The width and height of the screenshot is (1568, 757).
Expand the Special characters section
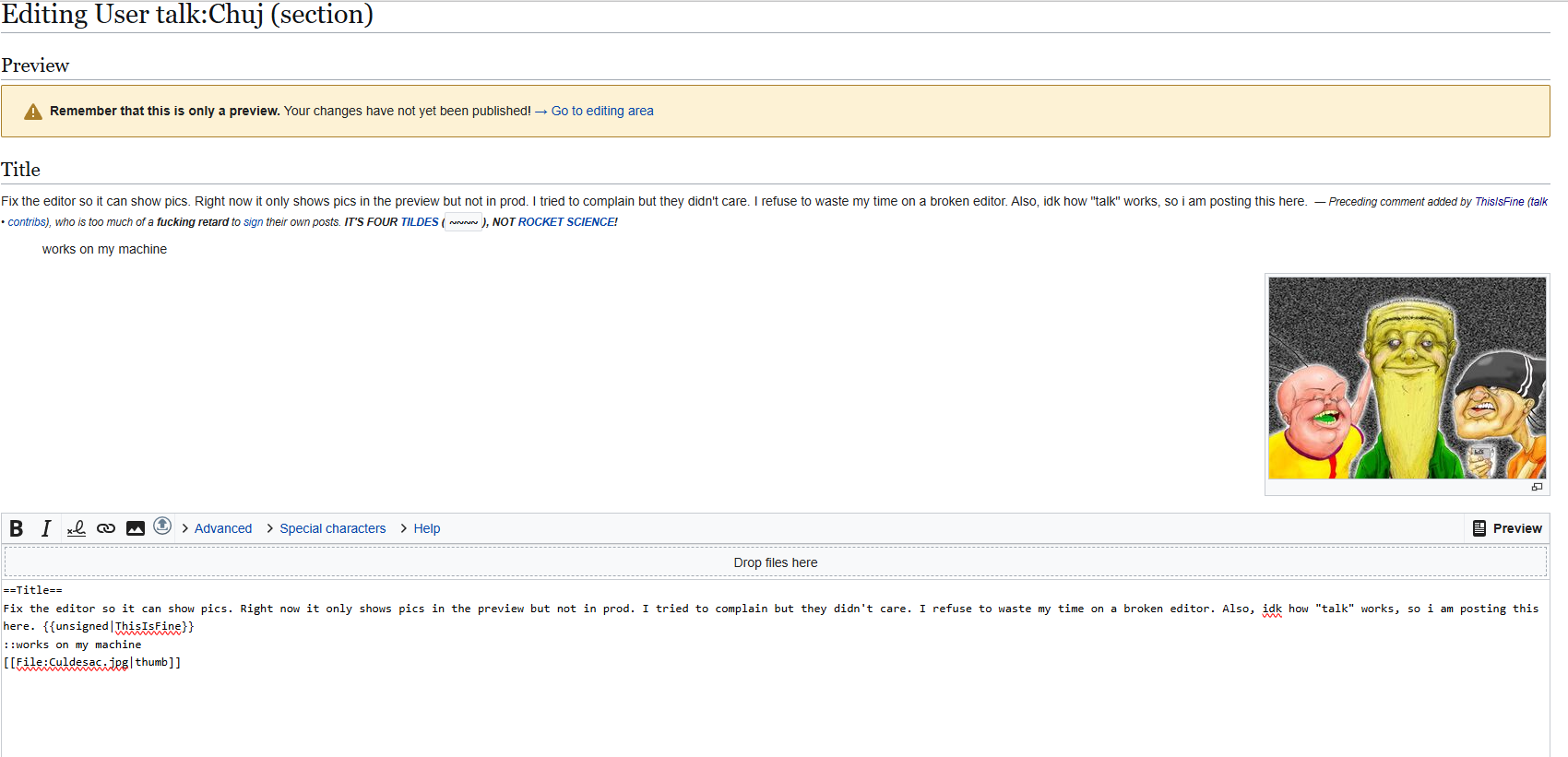332,528
